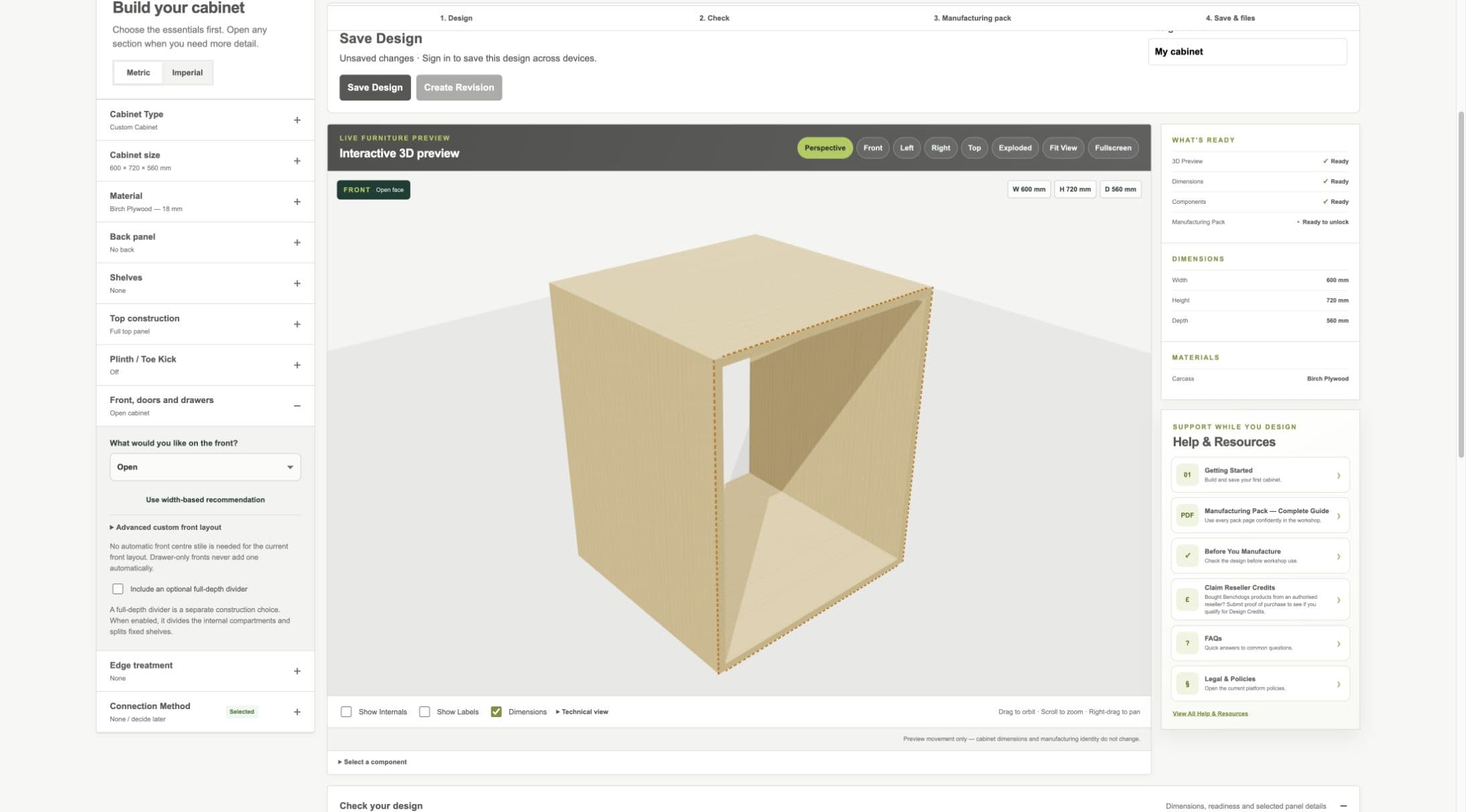Screen dimensions: 1466x812
Task: Click the My cabinet name field
Action: pyautogui.click(x=1247, y=51)
